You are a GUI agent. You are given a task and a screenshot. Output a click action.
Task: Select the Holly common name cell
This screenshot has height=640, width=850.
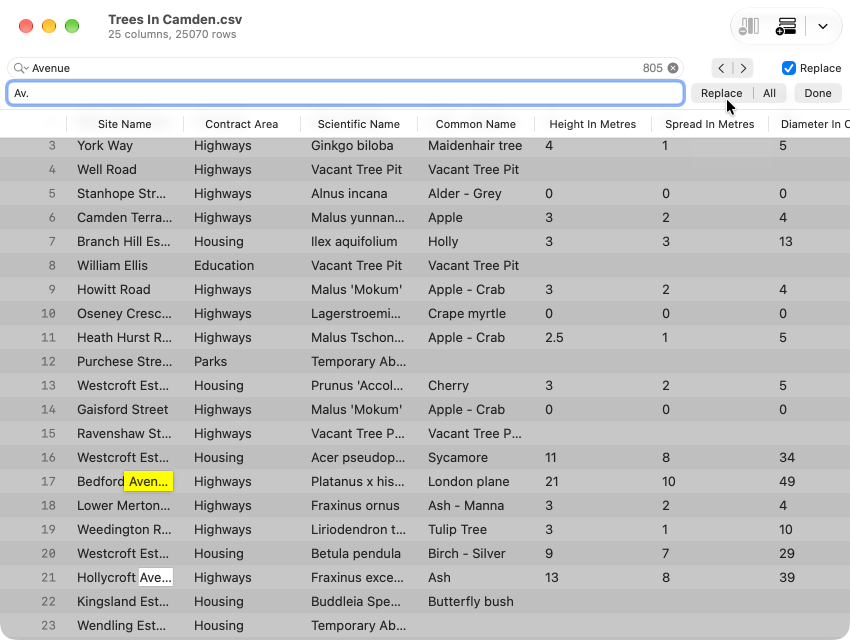tap(476, 242)
